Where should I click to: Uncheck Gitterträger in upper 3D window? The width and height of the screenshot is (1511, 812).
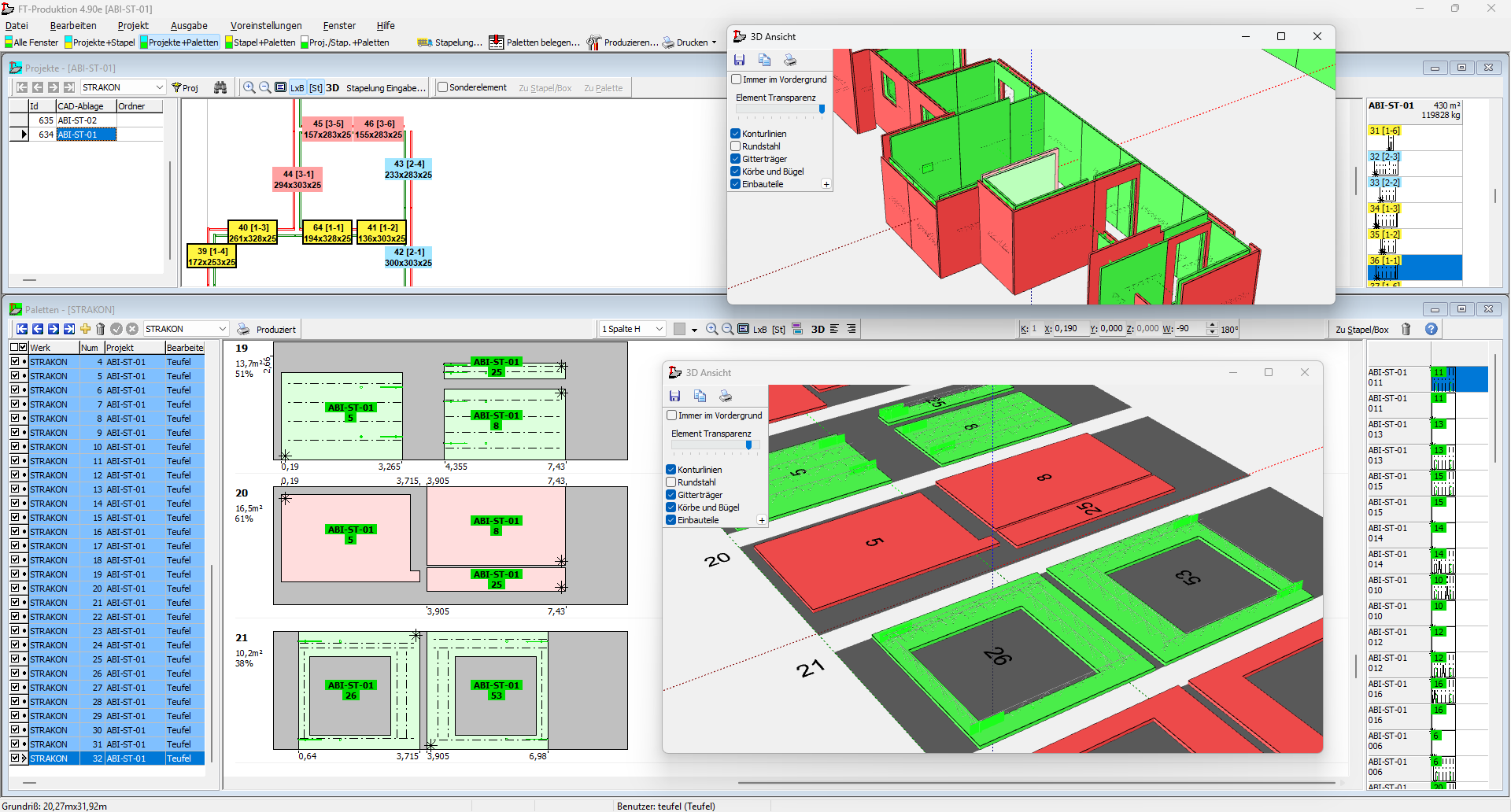pyautogui.click(x=736, y=159)
